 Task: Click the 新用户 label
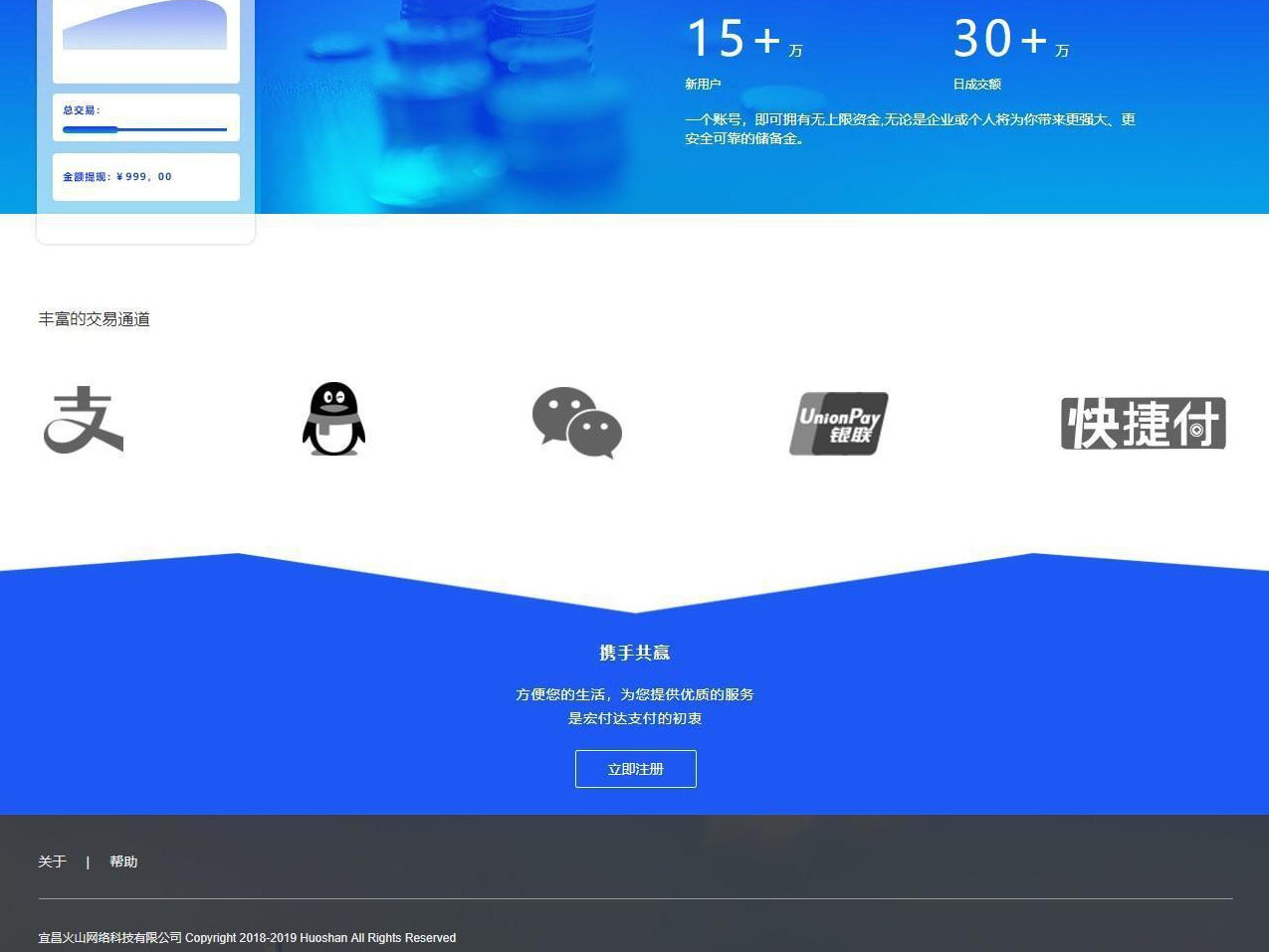tap(703, 85)
